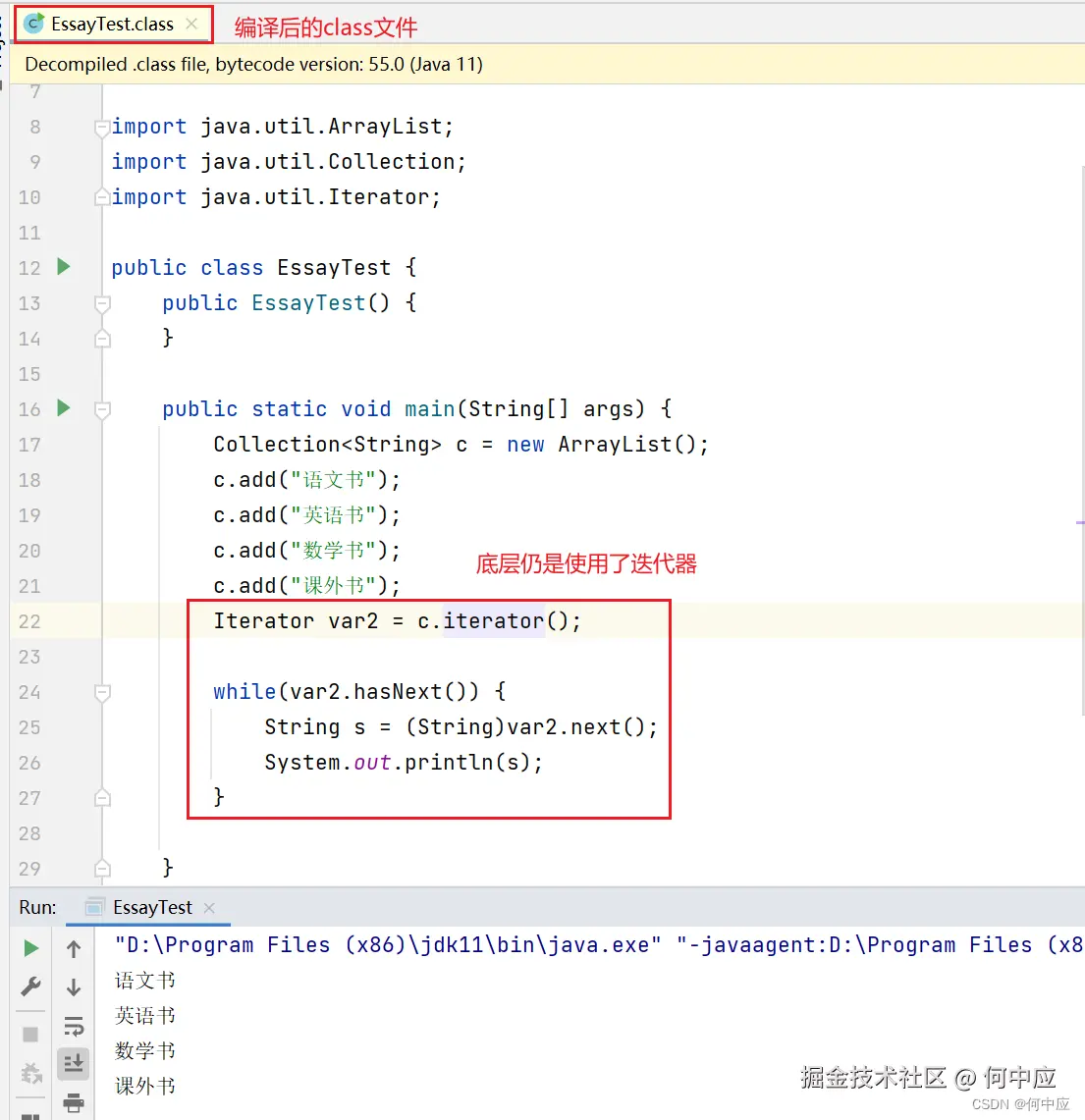Click the java.exe command line in console
Viewport: 1085px width, 1120px height.
599,945
